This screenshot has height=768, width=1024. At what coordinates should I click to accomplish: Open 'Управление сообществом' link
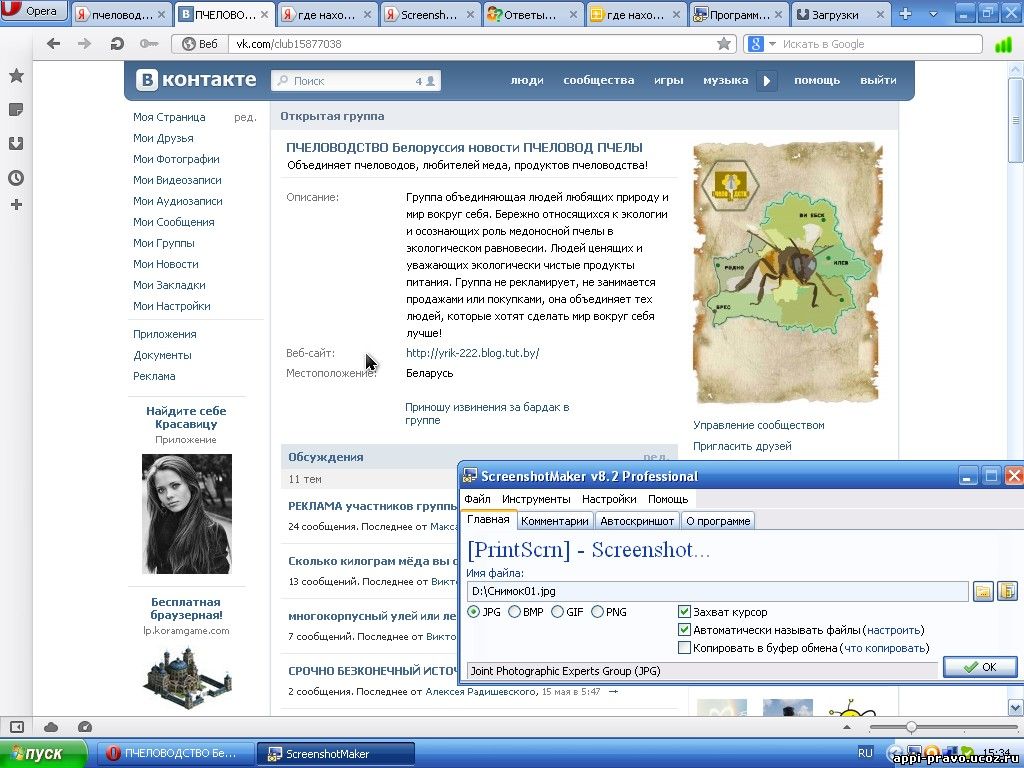click(x=759, y=425)
